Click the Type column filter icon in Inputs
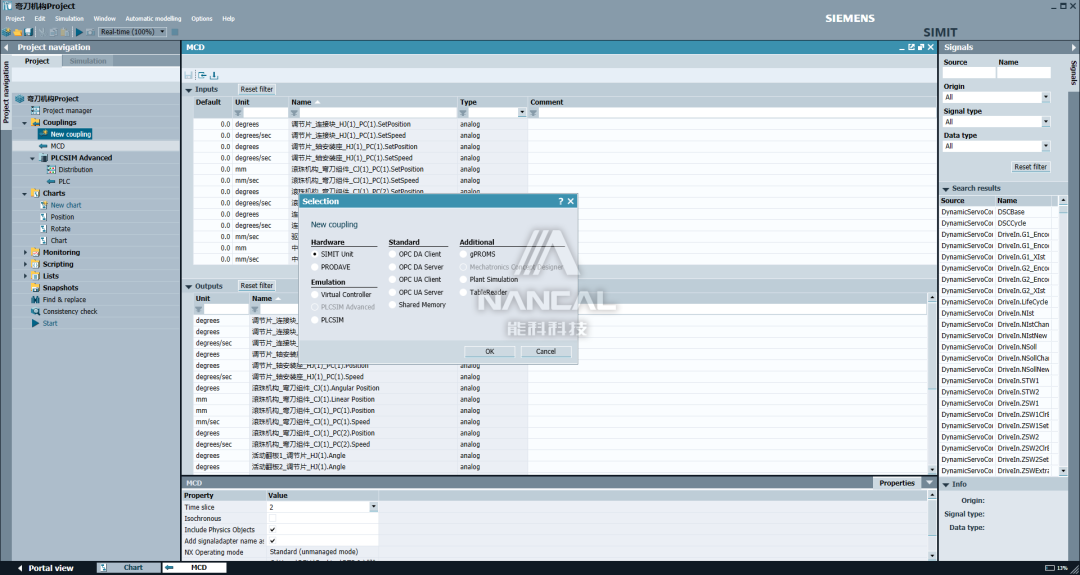The height and width of the screenshot is (575, 1080). point(464,113)
